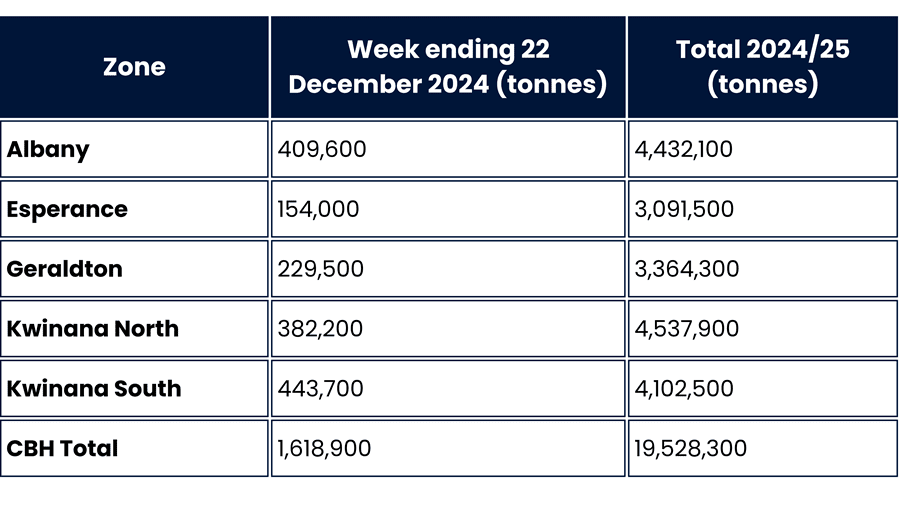
Task: Click Kwinana North season total 4,537,900
Action: point(687,328)
